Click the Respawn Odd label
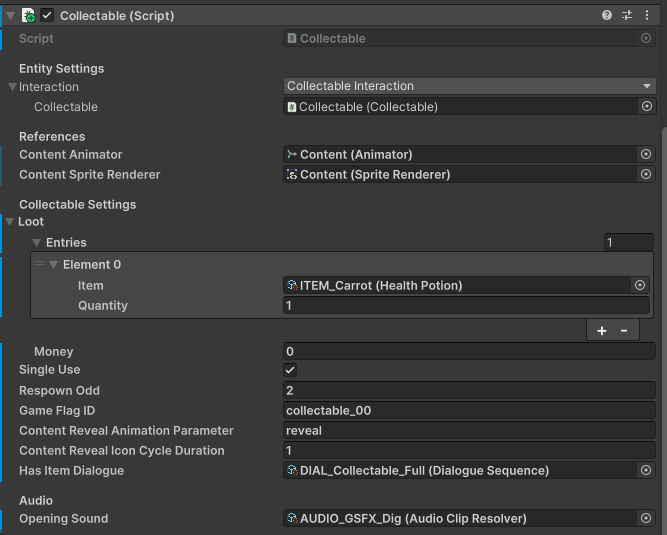The height and width of the screenshot is (535, 667). tap(60, 390)
